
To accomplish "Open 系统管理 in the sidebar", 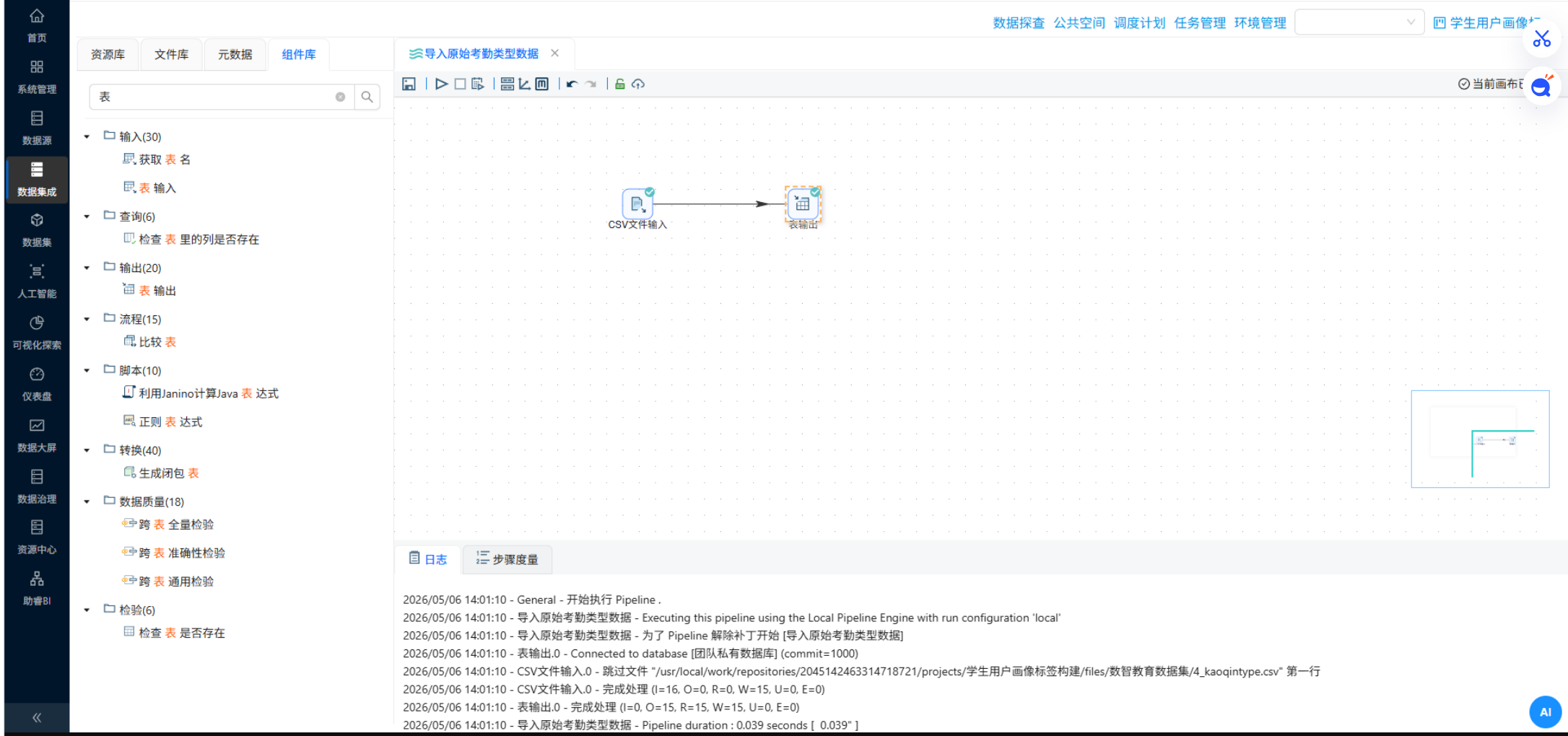I will click(x=37, y=76).
